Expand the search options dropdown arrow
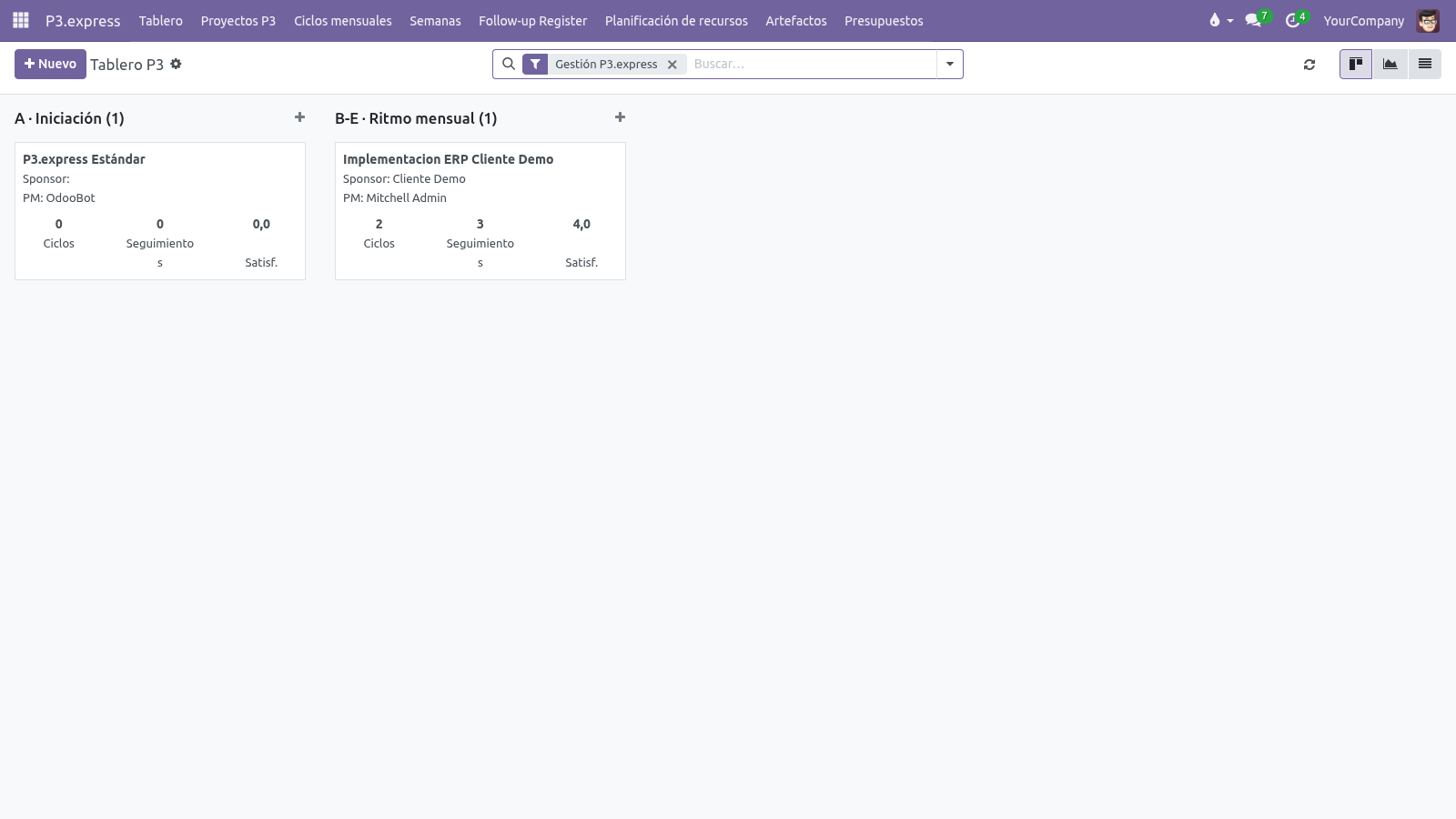The width and height of the screenshot is (1456, 819). [x=950, y=64]
